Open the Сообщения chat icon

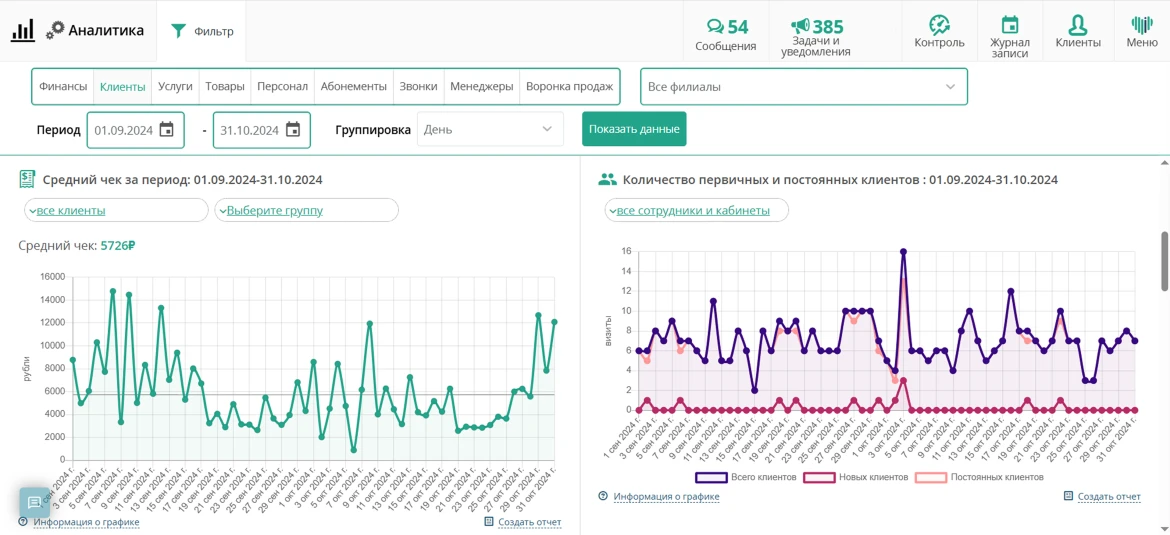(715, 27)
